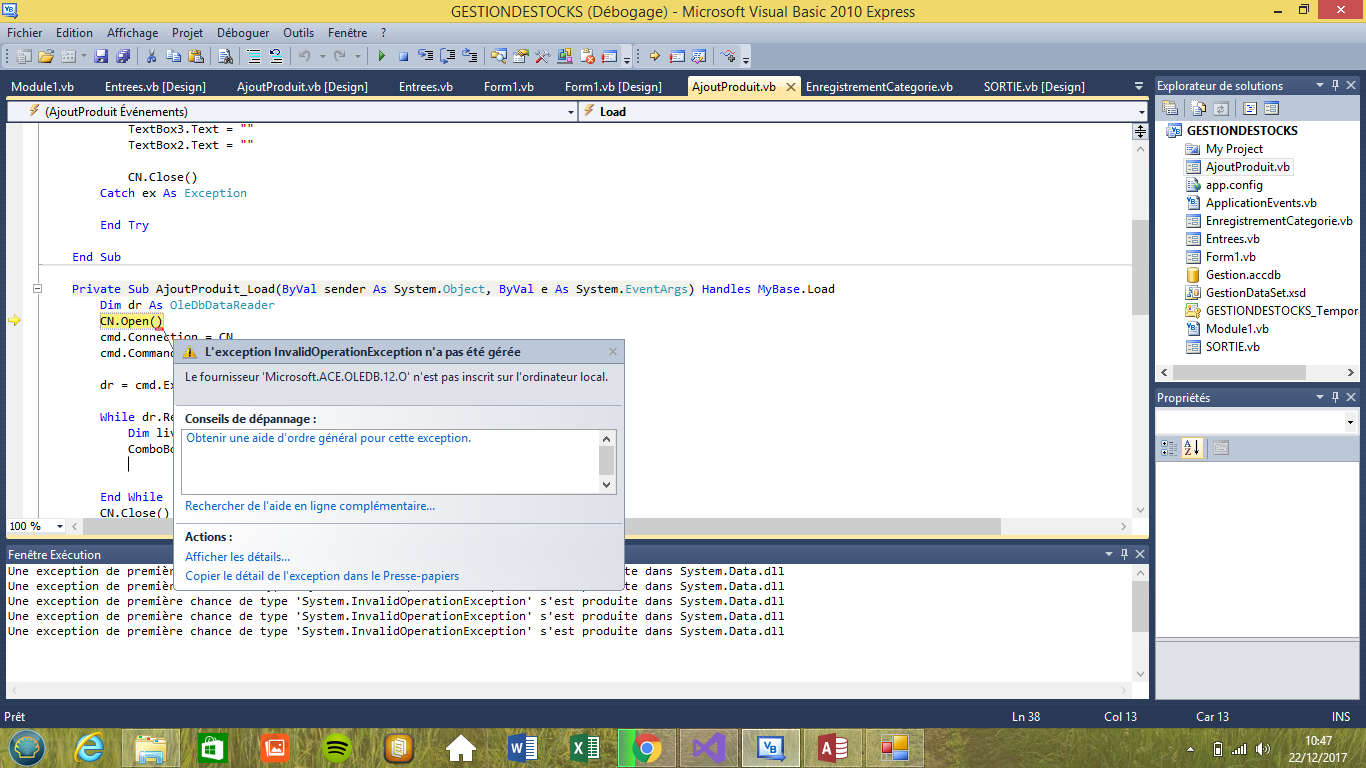
Task: Click the Step Into debug icon
Action: click(x=425, y=56)
